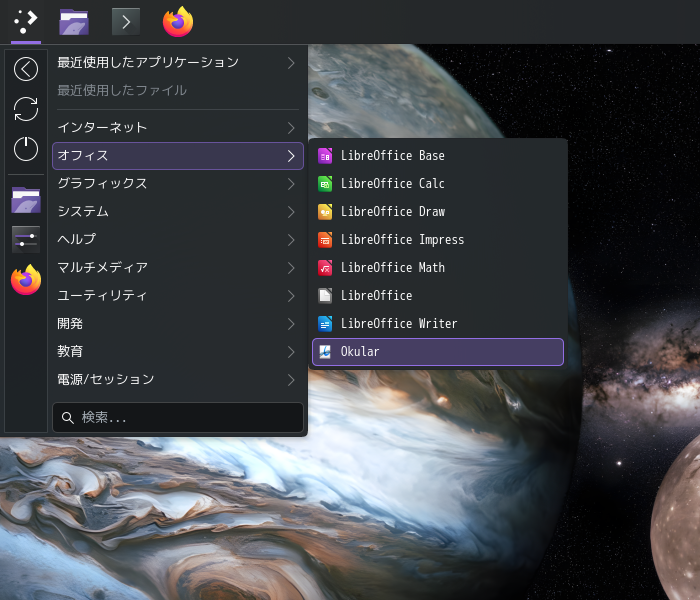Click the circular arrows reboot icon in the sidebar

(26, 109)
